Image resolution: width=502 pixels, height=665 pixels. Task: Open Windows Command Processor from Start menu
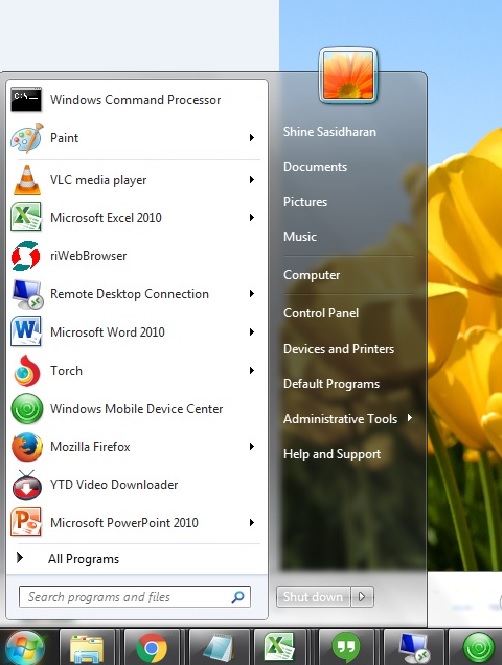click(137, 100)
